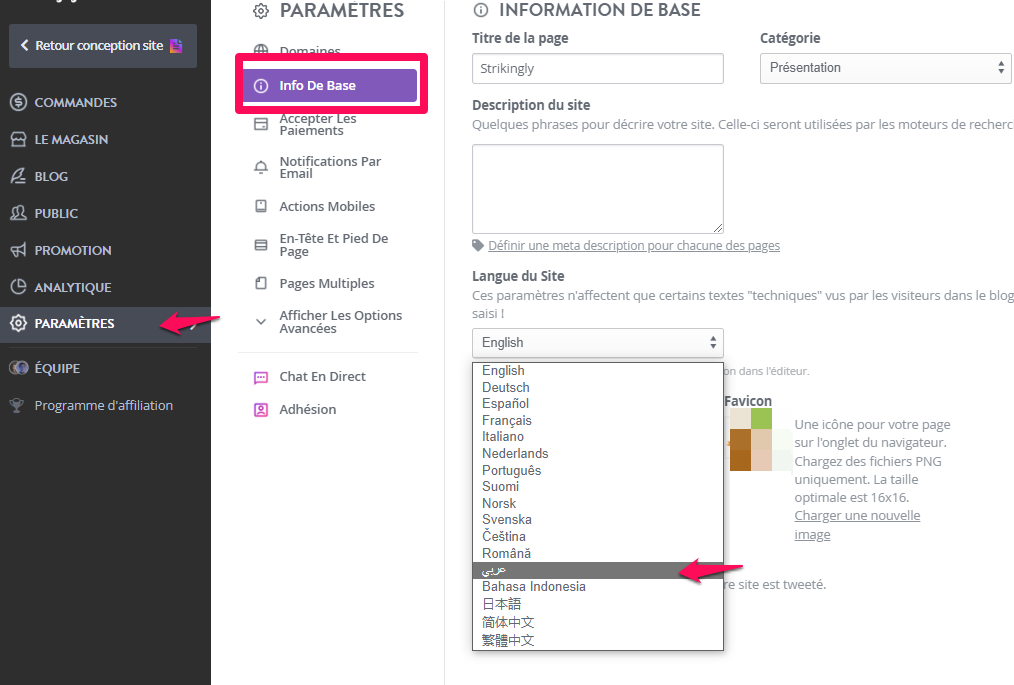
Task: Click the Le Magasin store icon
Action: (19, 139)
